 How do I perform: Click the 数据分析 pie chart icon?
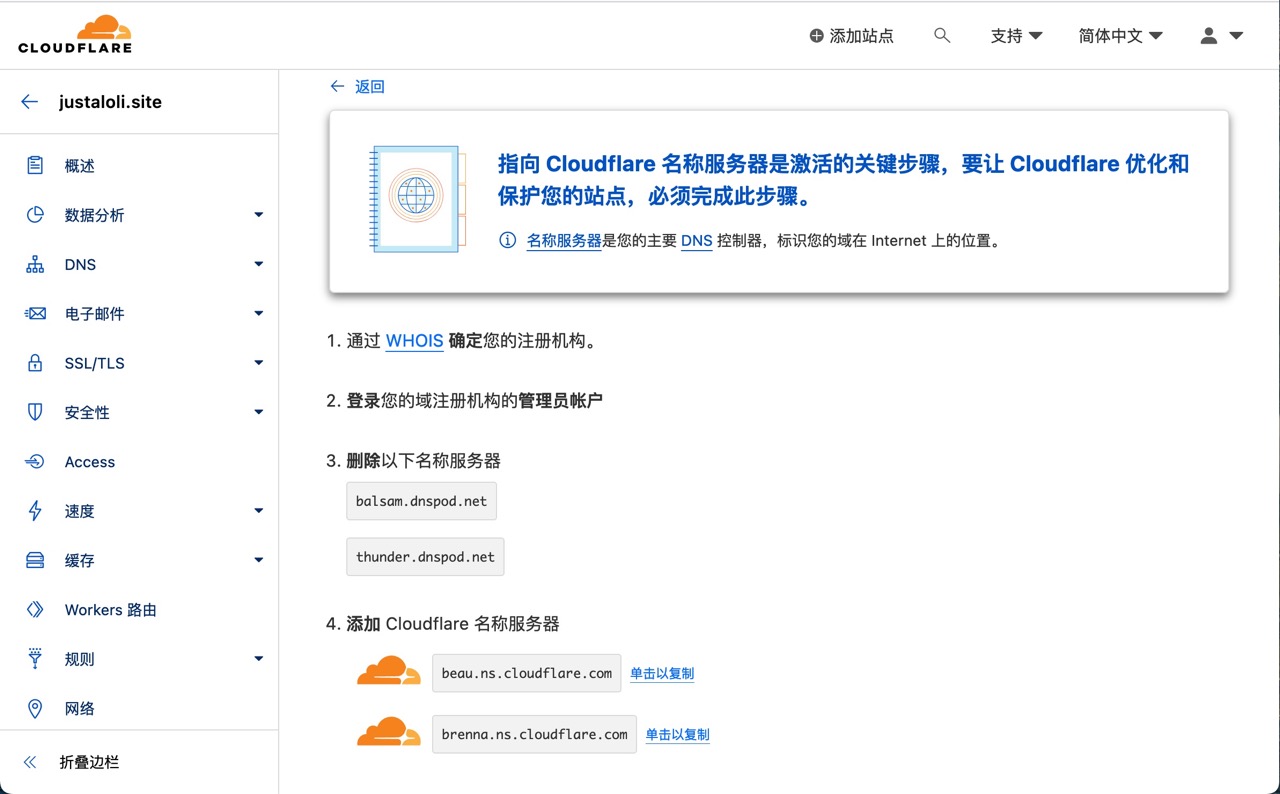[35, 215]
